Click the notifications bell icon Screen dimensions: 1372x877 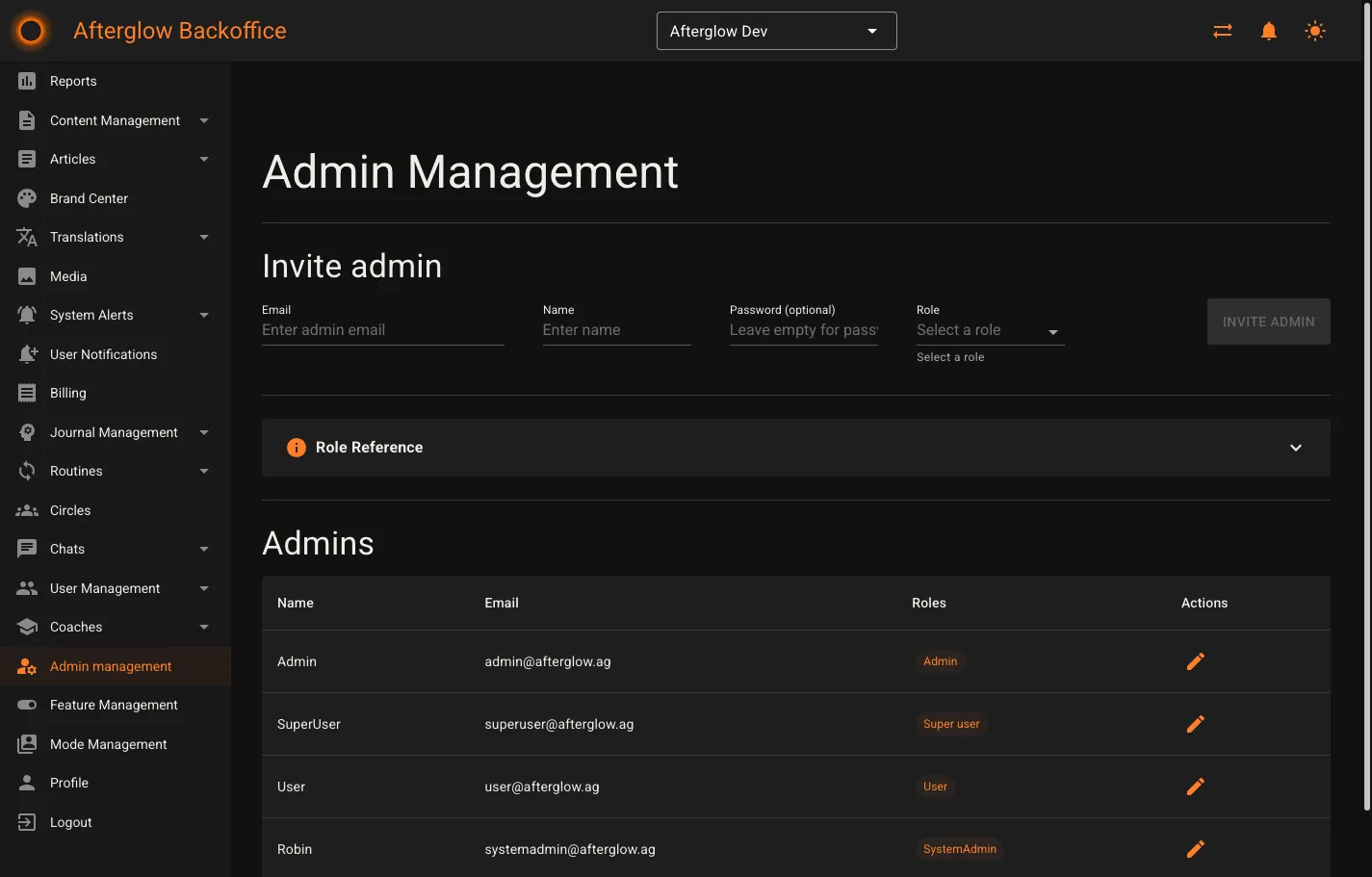pos(1268,30)
